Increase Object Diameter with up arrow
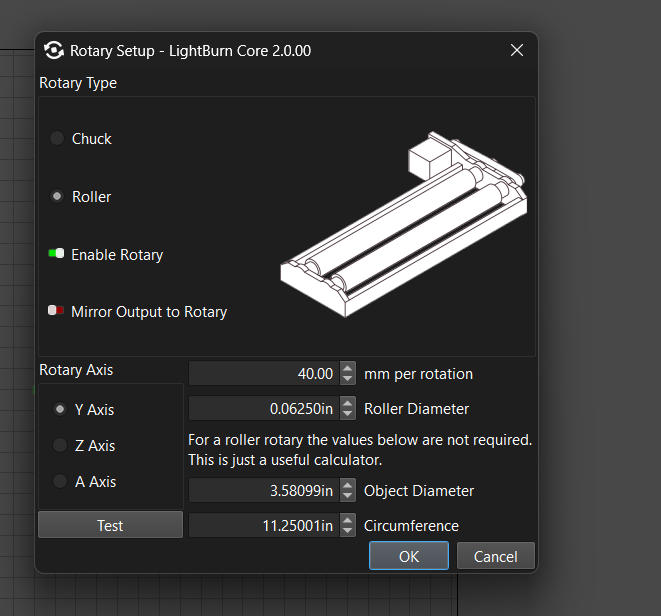661x616 pixels. point(348,486)
